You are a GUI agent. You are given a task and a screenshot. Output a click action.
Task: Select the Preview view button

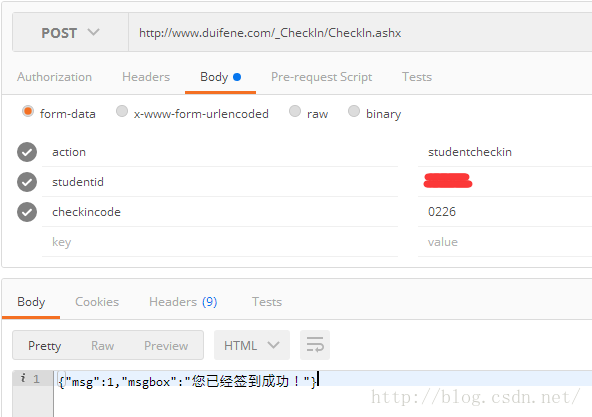click(166, 346)
